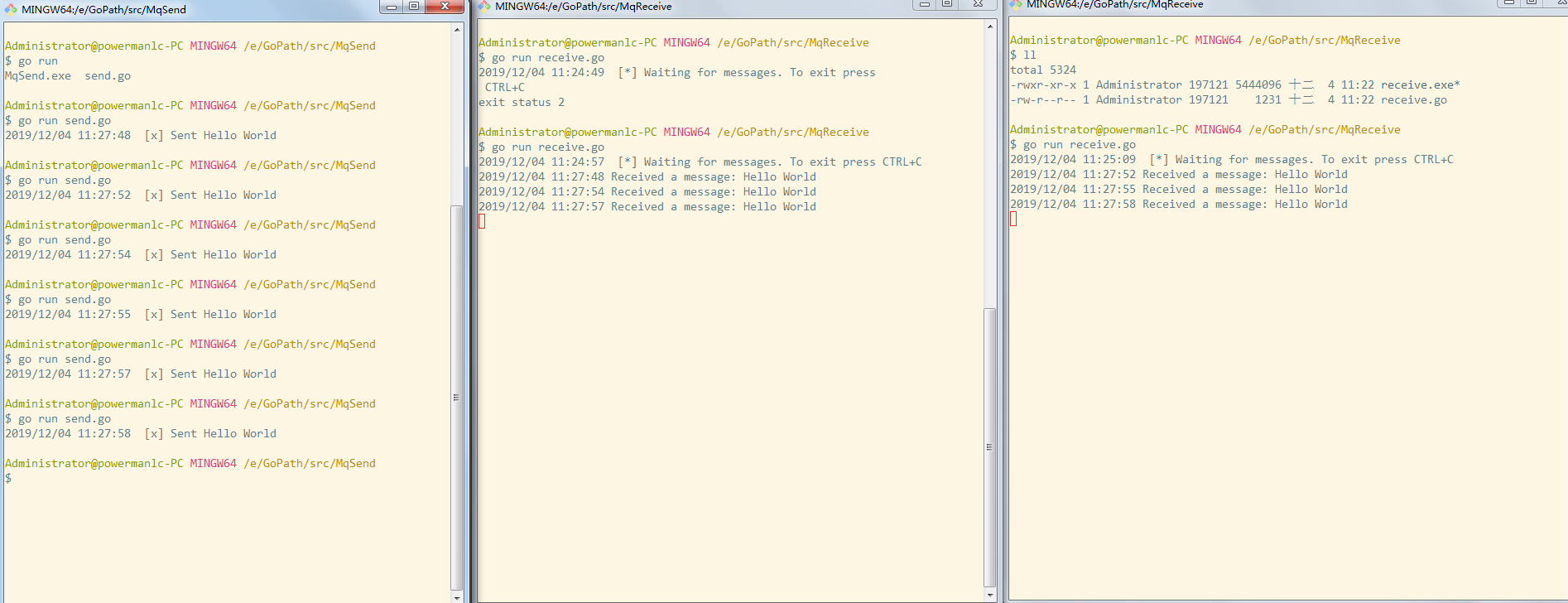Click the MqSend window's MINGW64 title bar icon
This screenshot has width=1568, height=603.
[x=11, y=9]
